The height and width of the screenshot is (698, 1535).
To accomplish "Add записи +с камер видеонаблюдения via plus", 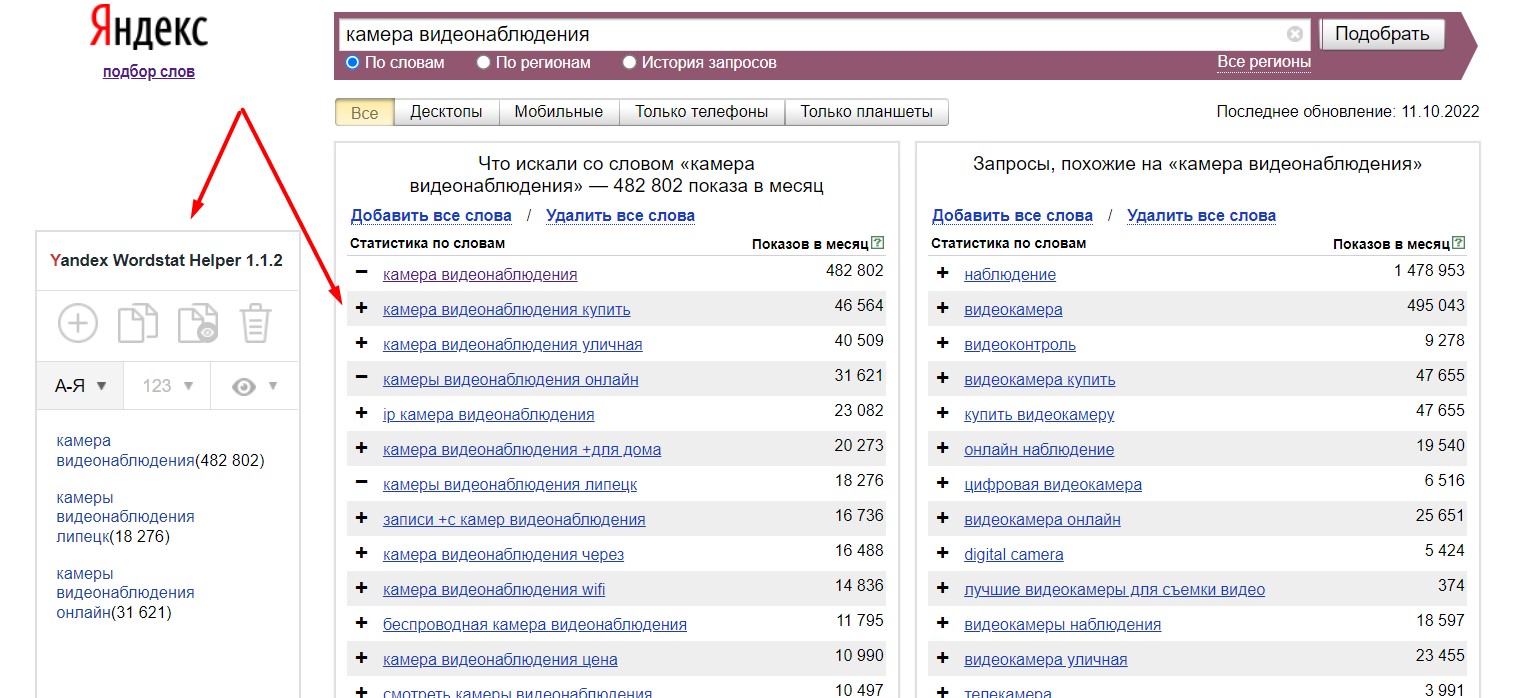I will coord(362,518).
